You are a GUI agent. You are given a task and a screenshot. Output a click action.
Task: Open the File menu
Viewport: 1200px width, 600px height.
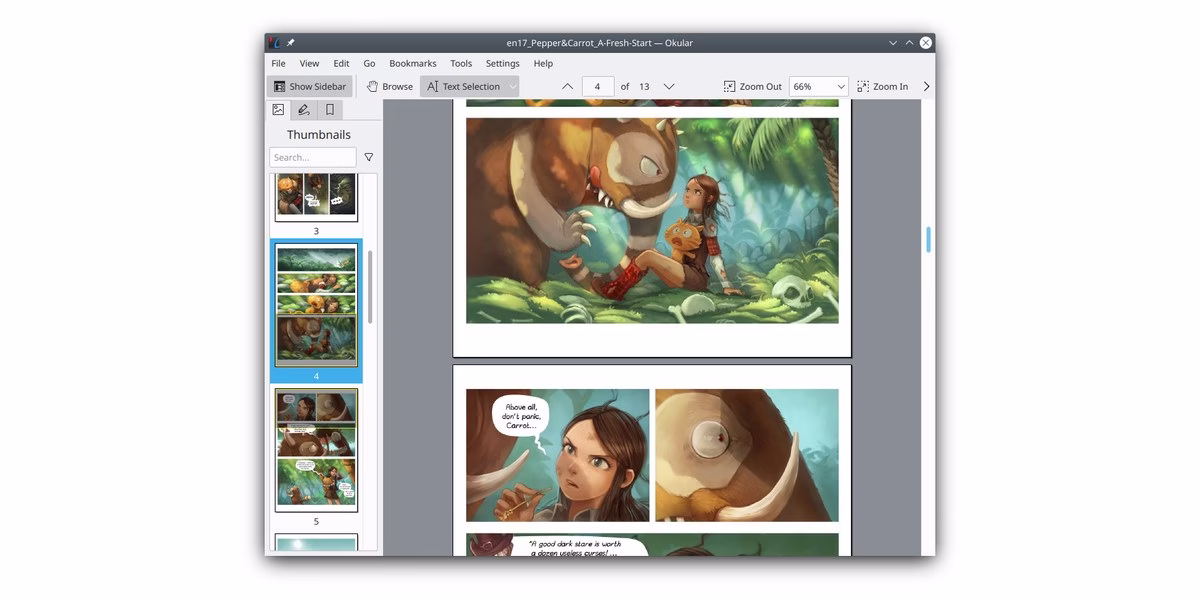click(x=278, y=63)
